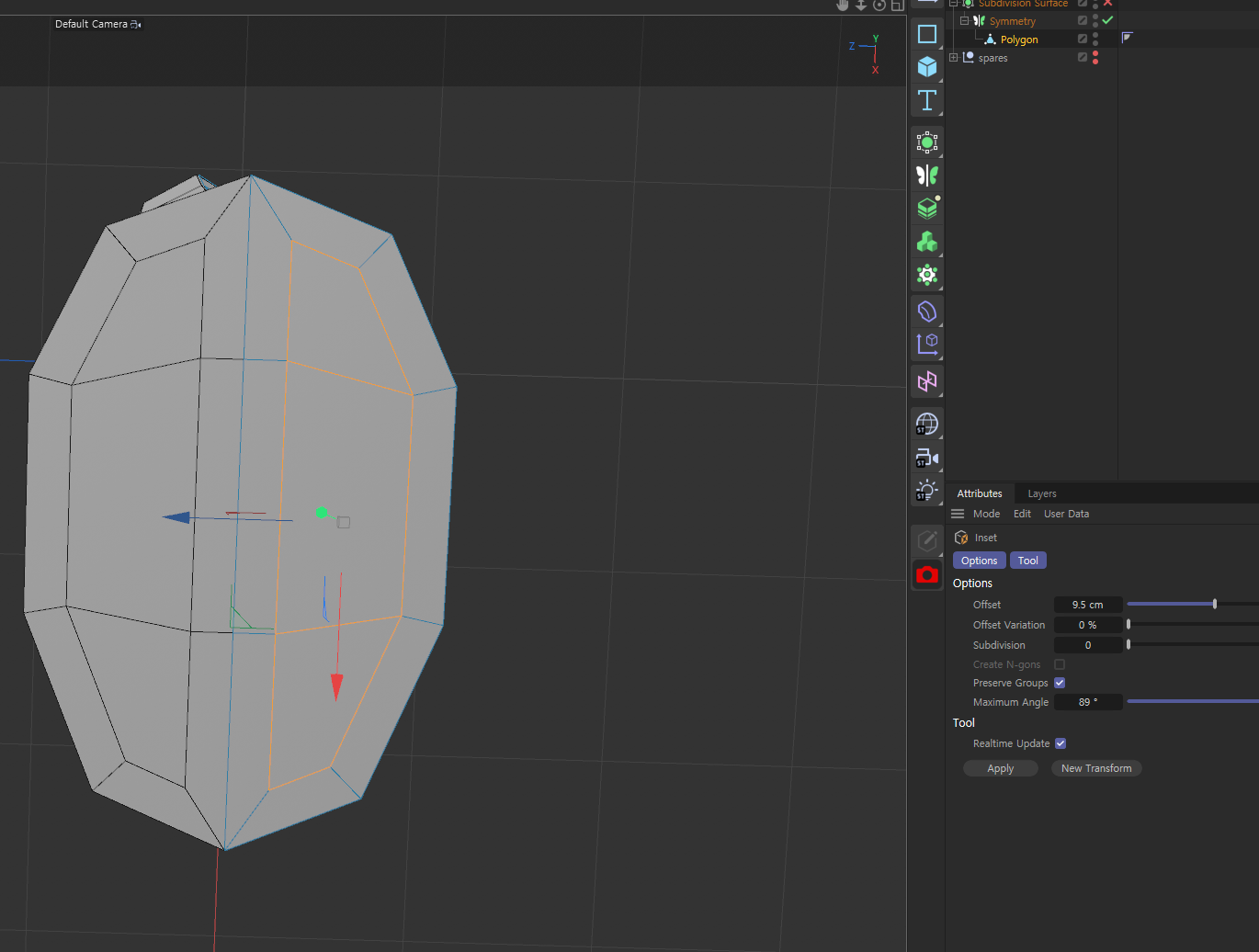This screenshot has width=1259, height=952.
Task: Click the Symmetry butterfly icon in toolbar
Action: pos(927,176)
